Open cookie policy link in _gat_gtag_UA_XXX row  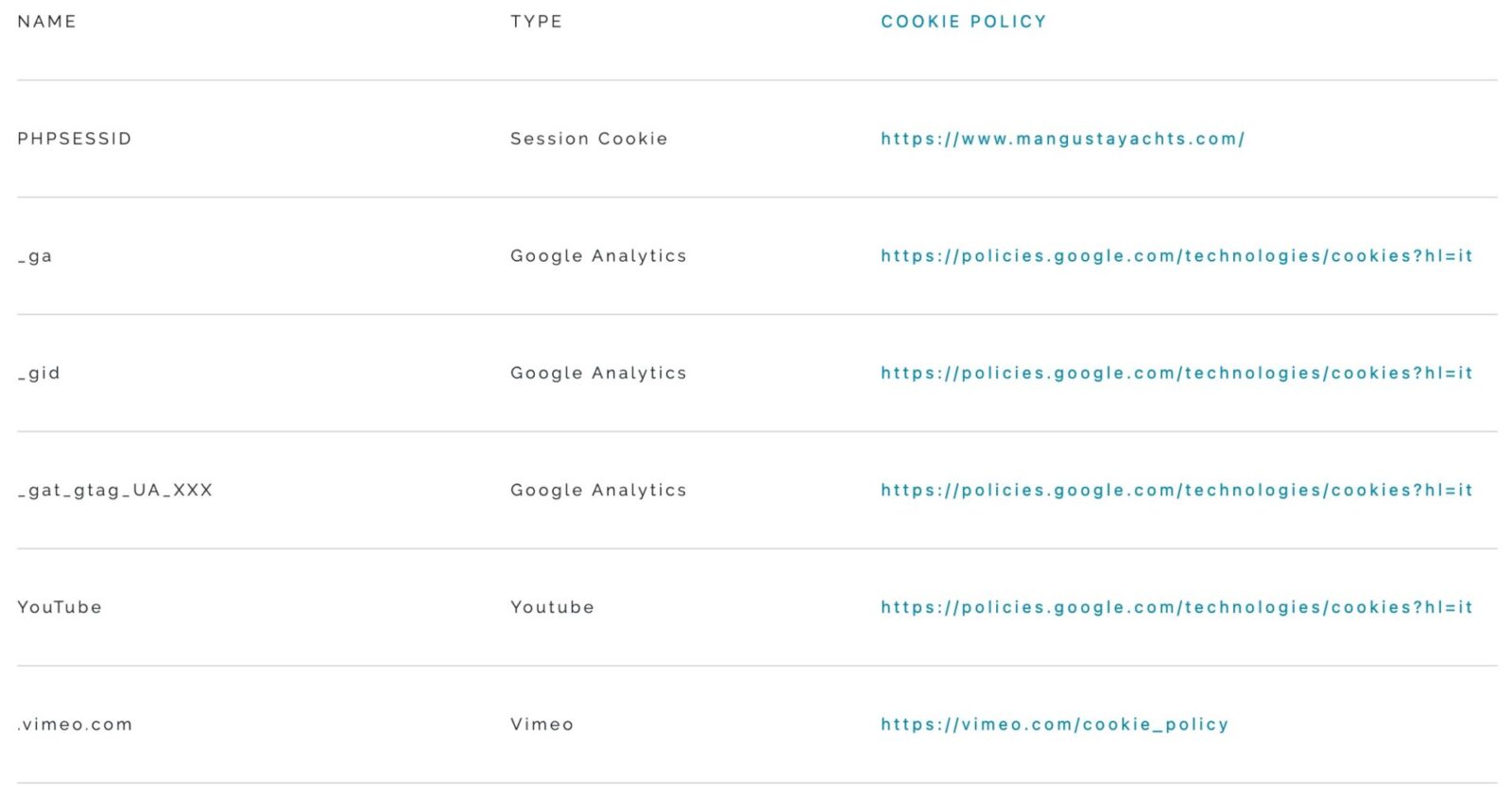pyautogui.click(x=1177, y=491)
